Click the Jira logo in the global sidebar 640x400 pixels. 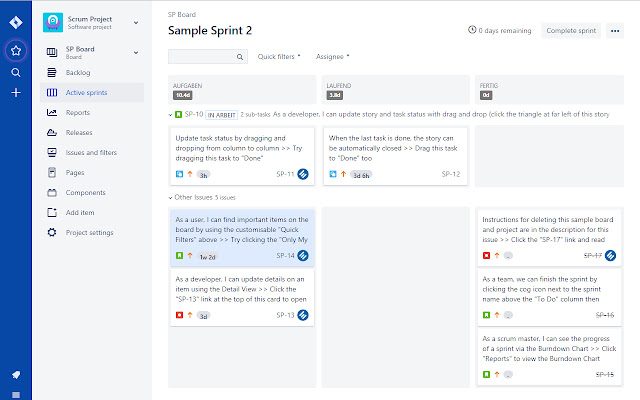(15, 20)
